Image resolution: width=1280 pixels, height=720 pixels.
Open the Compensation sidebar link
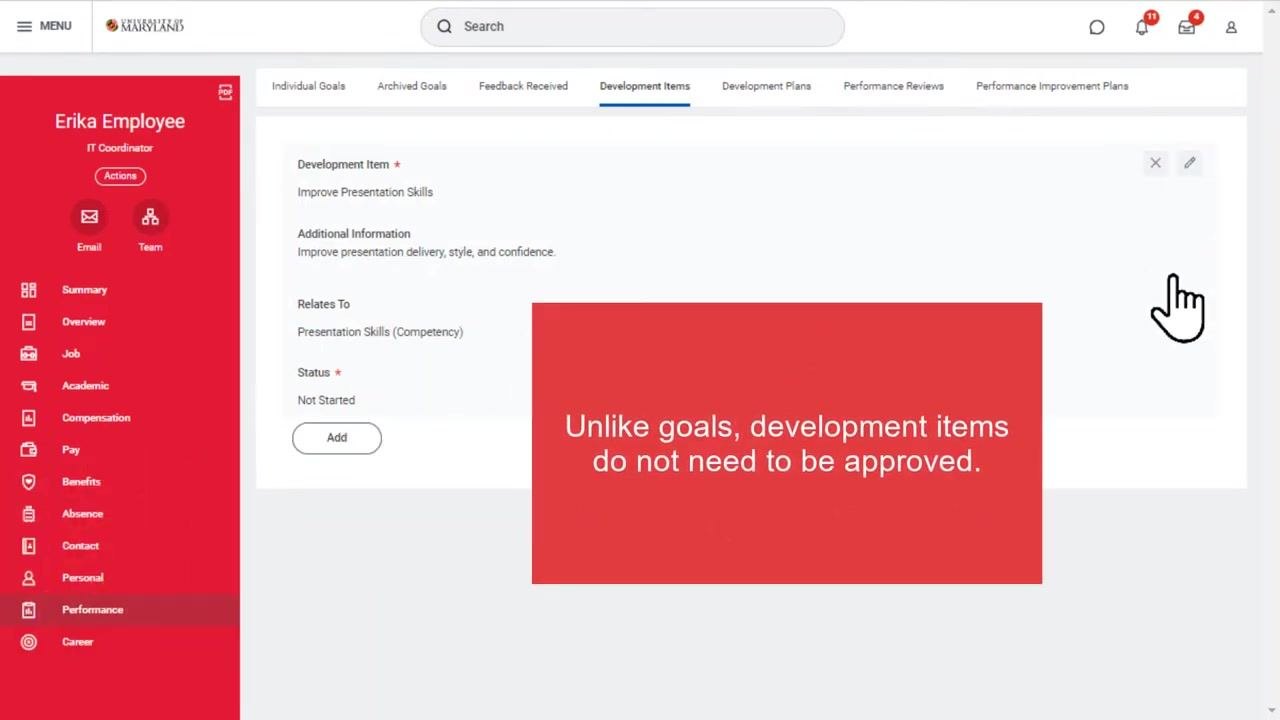(96, 418)
